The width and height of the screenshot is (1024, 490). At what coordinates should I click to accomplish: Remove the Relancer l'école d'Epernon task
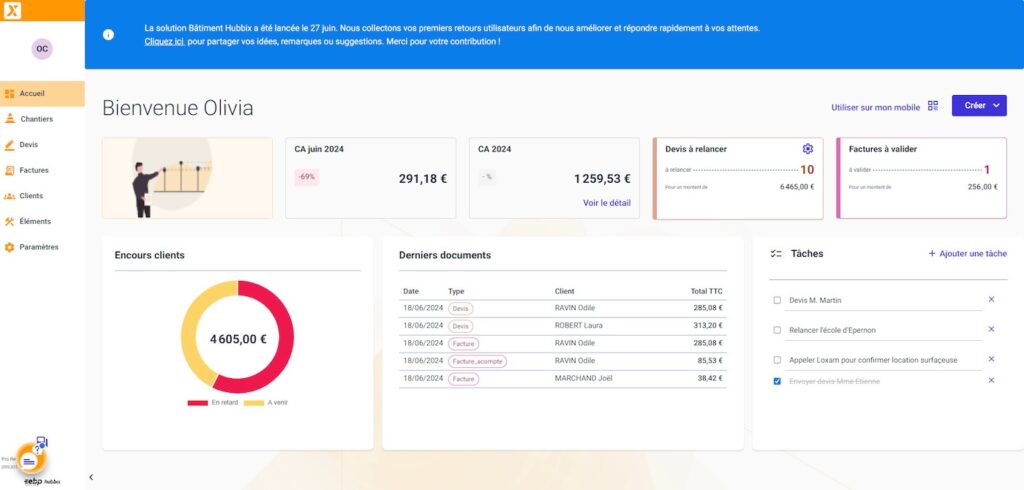pyautogui.click(x=991, y=329)
